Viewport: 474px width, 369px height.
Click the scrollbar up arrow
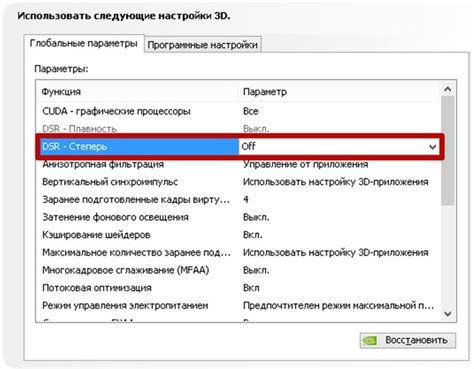click(448, 89)
